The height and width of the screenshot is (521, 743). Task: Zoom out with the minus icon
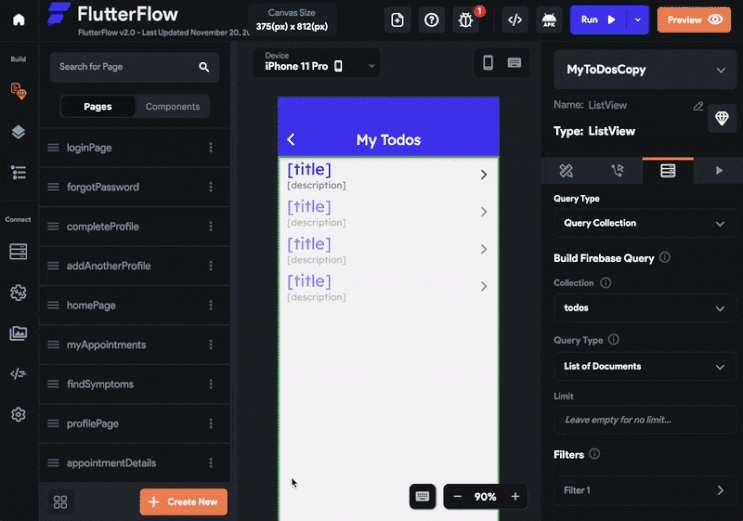coord(457,496)
